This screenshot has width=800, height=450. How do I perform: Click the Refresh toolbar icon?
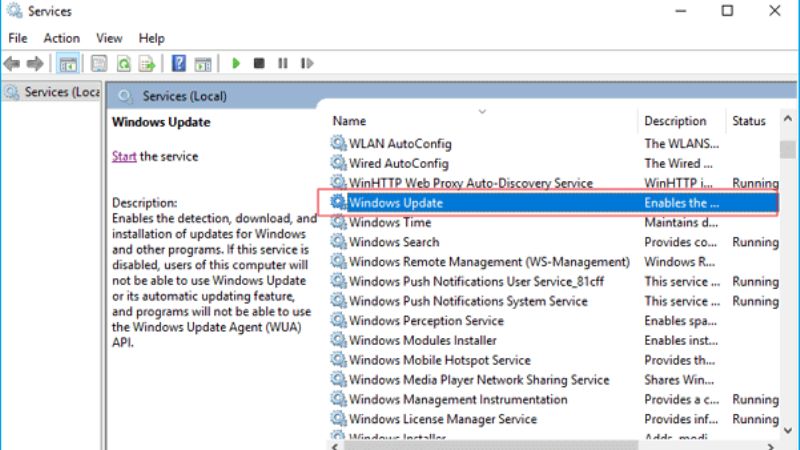[x=123, y=64]
